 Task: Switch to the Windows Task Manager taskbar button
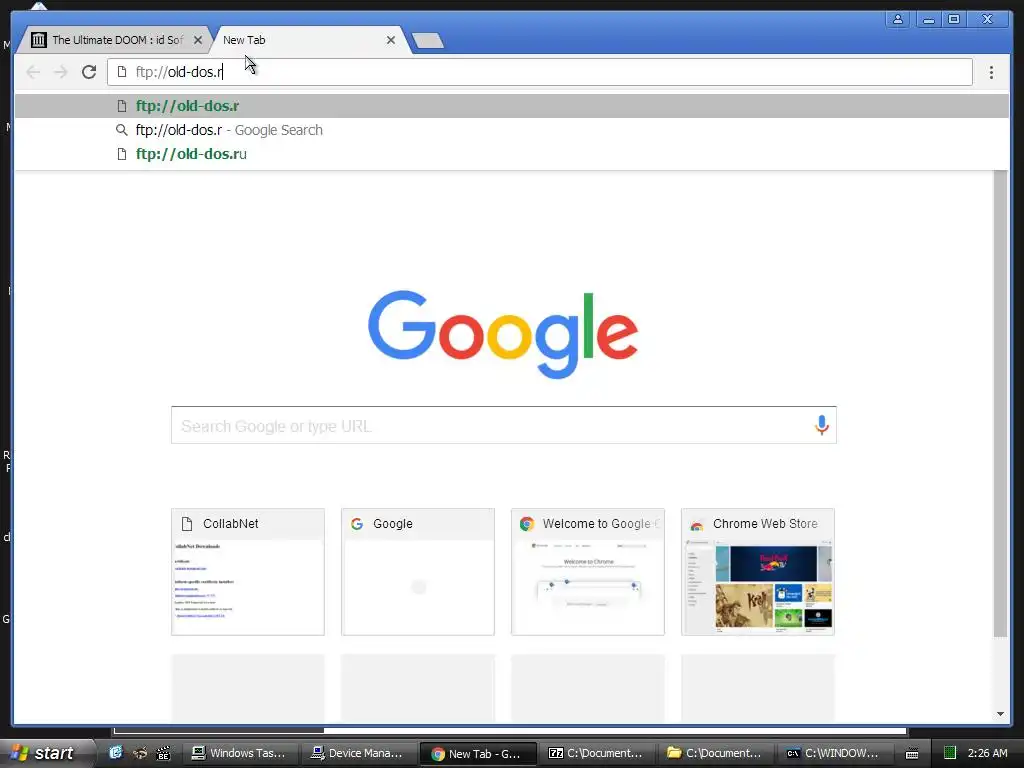[238, 753]
